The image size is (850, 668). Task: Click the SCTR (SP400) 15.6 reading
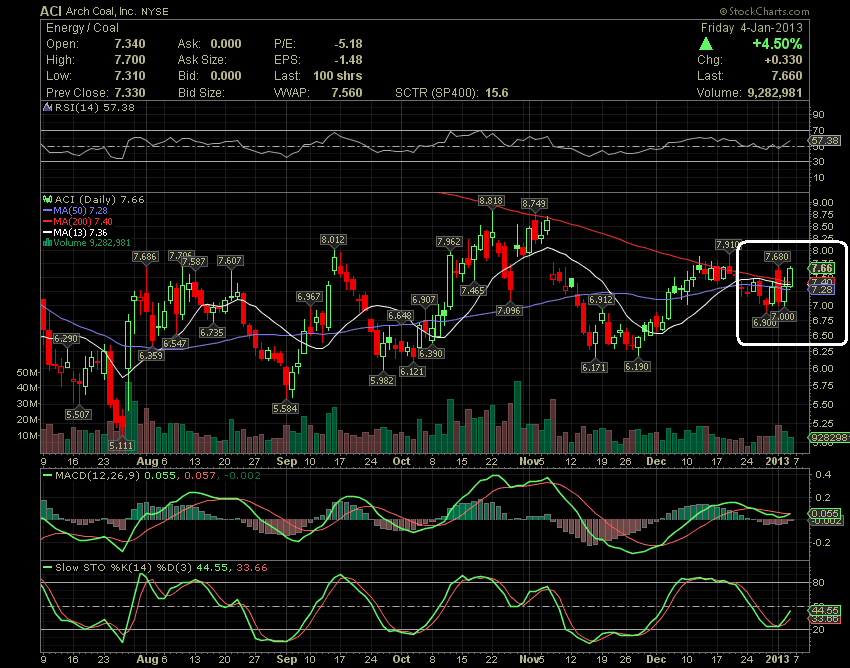click(452, 93)
